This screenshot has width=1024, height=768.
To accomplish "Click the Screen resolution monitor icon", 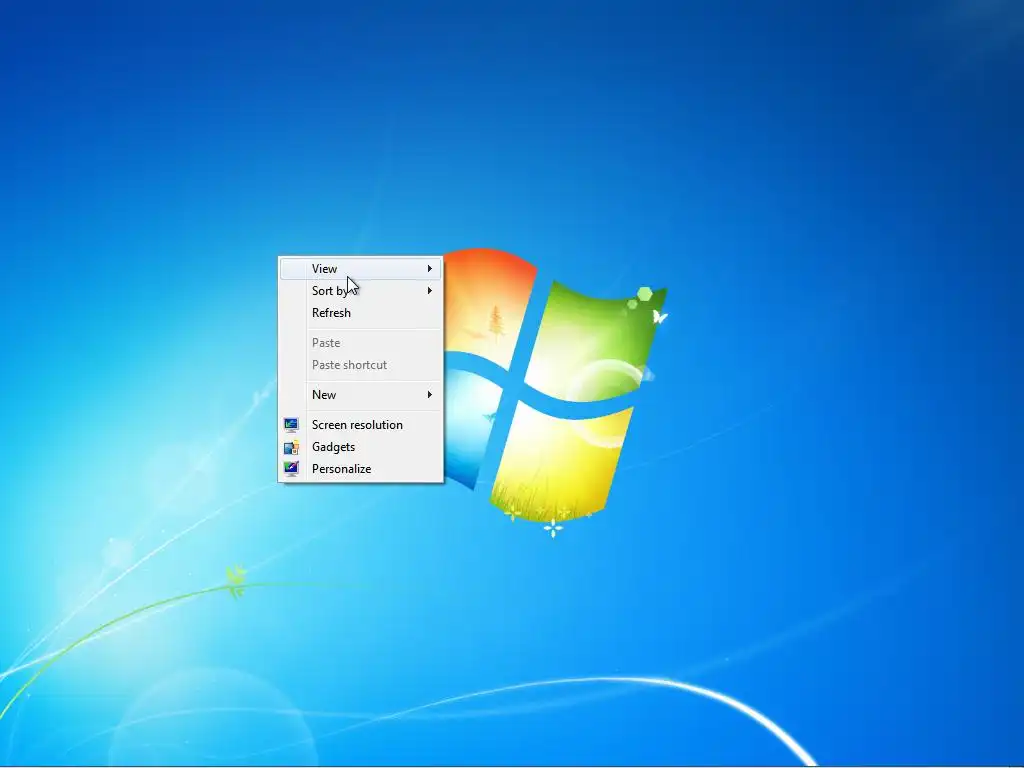I will [291, 424].
